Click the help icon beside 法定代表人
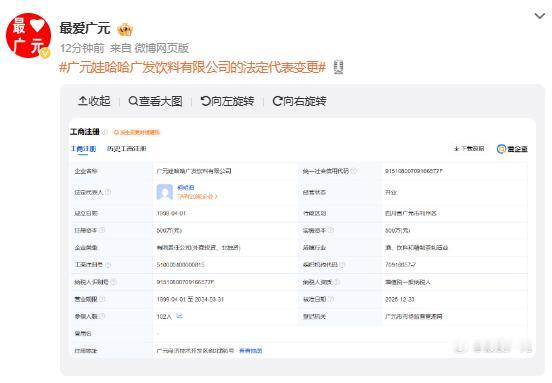The image size is (552, 383). coord(108,192)
